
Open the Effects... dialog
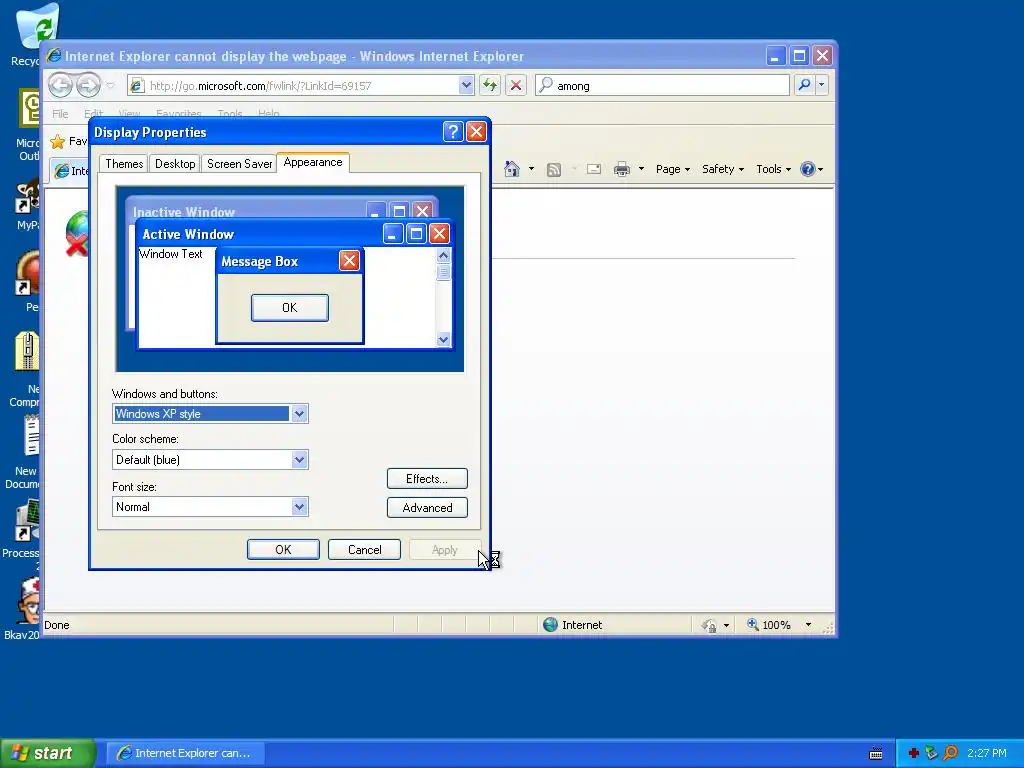[x=427, y=479]
